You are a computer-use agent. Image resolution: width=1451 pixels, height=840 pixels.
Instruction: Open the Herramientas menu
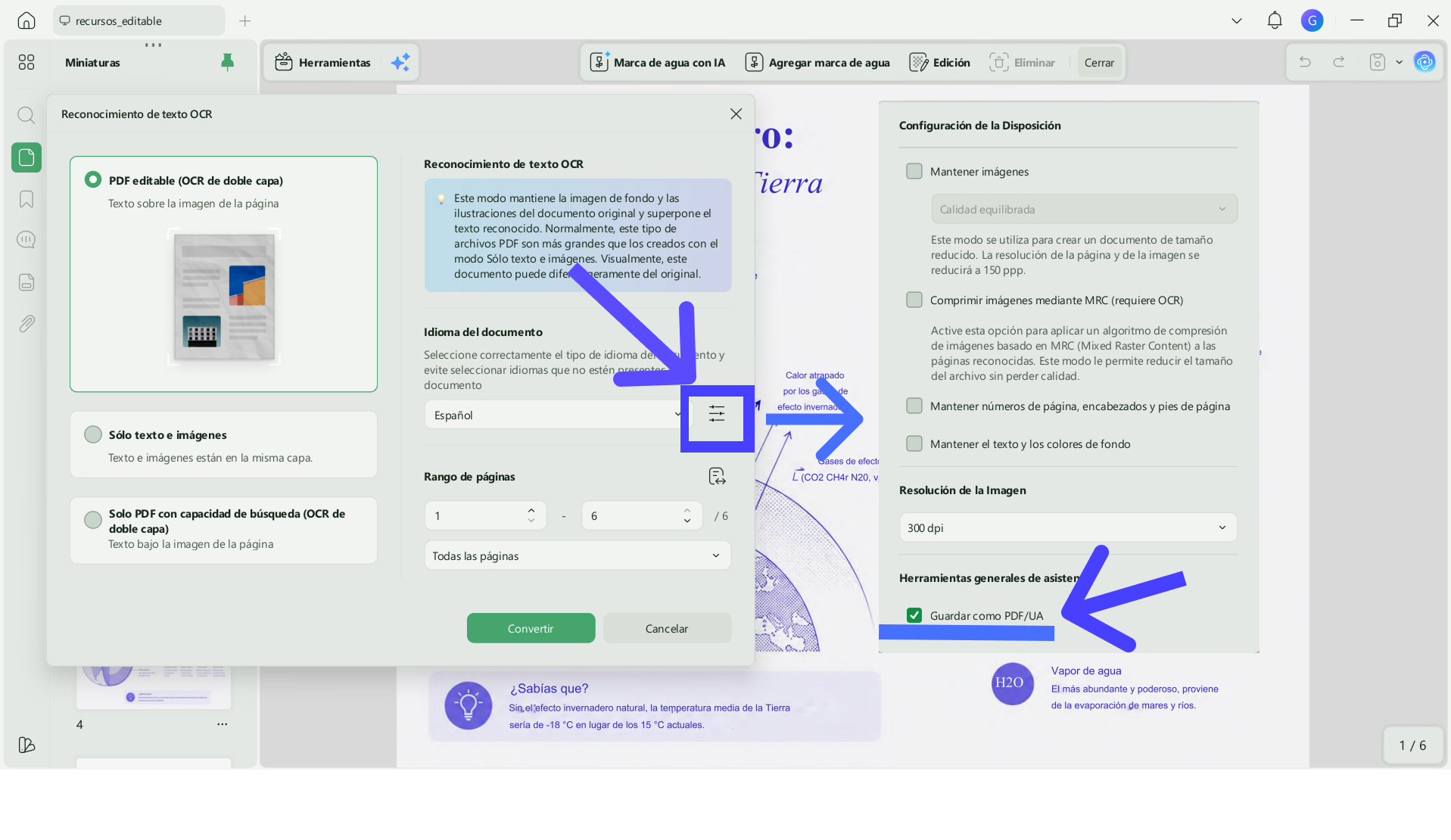click(x=323, y=62)
